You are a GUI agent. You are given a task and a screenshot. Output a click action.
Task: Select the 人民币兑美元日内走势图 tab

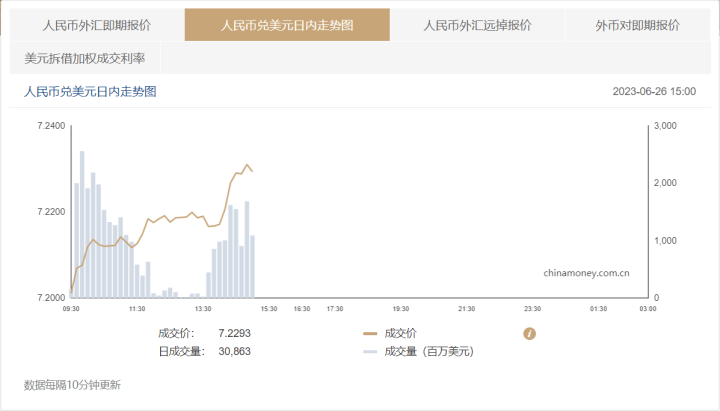click(x=287, y=25)
